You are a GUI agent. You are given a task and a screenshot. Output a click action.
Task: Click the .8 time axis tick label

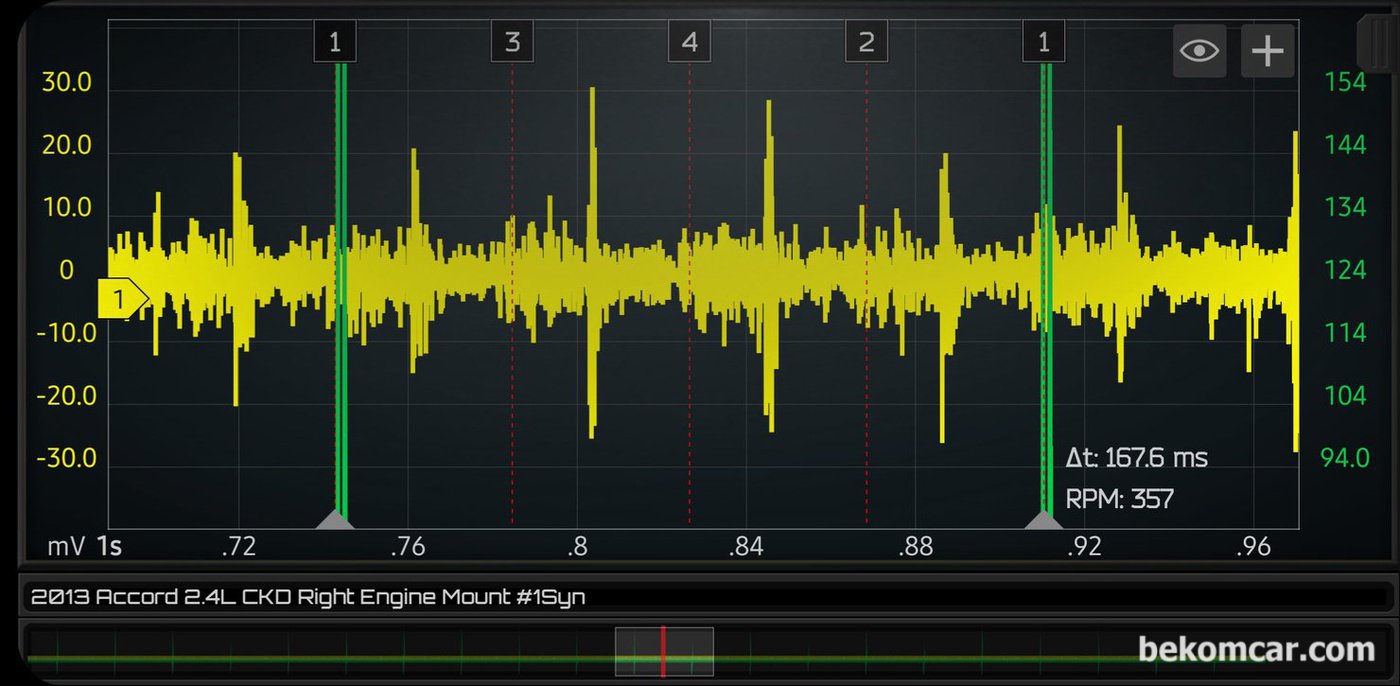tap(576, 547)
